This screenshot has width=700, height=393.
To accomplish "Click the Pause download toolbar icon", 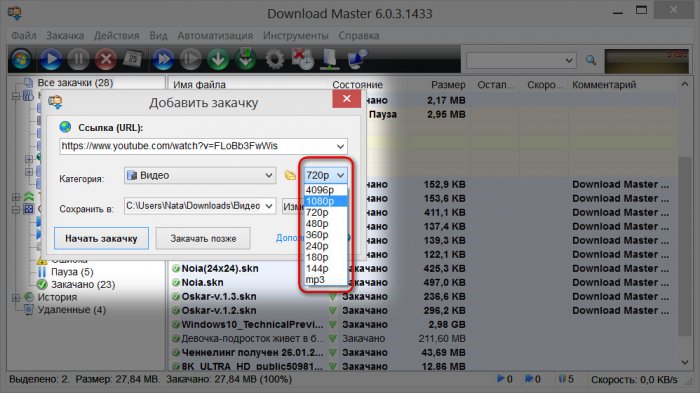I will pos(79,59).
